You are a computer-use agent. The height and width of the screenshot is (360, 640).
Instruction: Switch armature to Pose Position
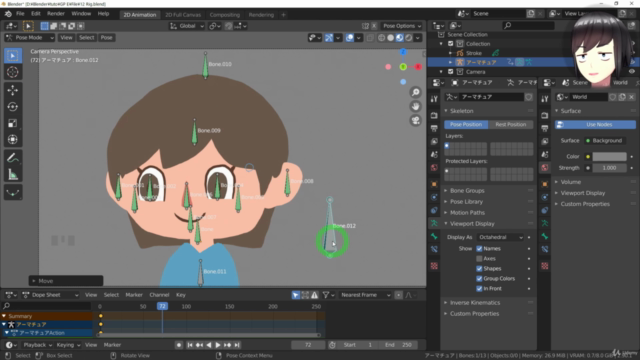[x=466, y=124]
